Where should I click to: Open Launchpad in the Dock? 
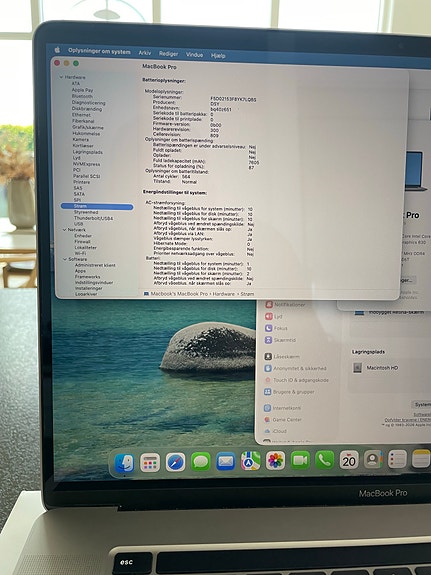coord(150,462)
